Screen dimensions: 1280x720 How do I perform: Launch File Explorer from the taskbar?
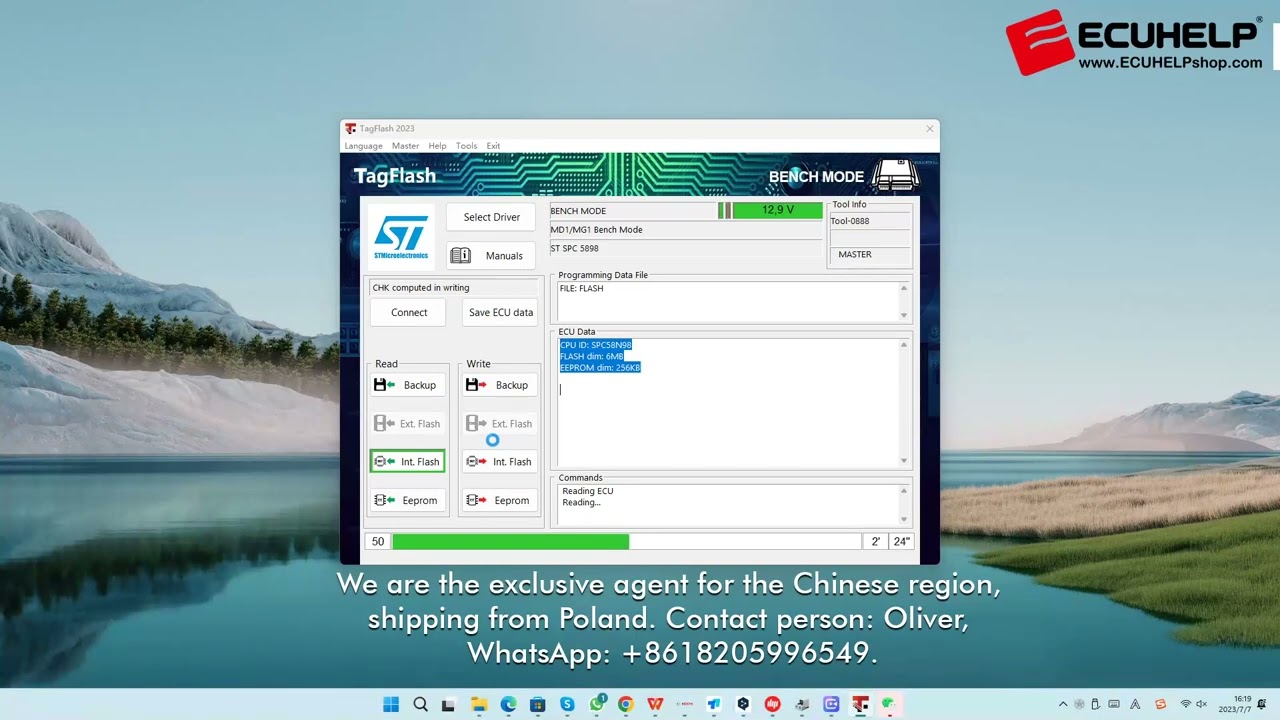(x=479, y=704)
